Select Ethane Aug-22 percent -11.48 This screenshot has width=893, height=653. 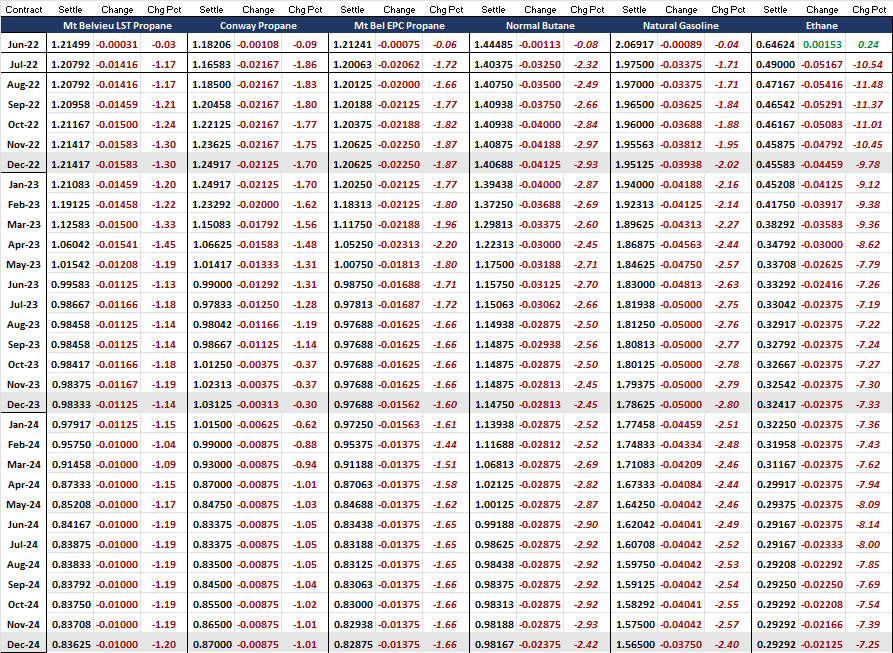[868, 84]
